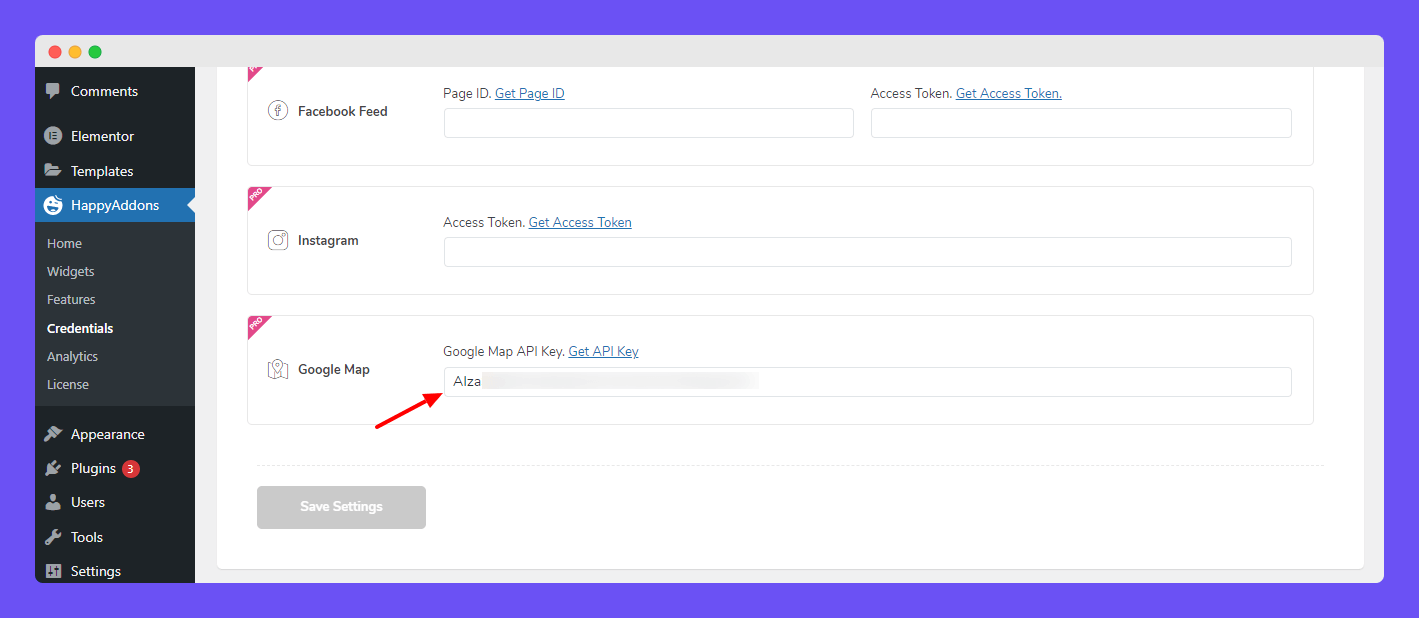
Task: Open the HappyAddons menu
Action: 115,205
